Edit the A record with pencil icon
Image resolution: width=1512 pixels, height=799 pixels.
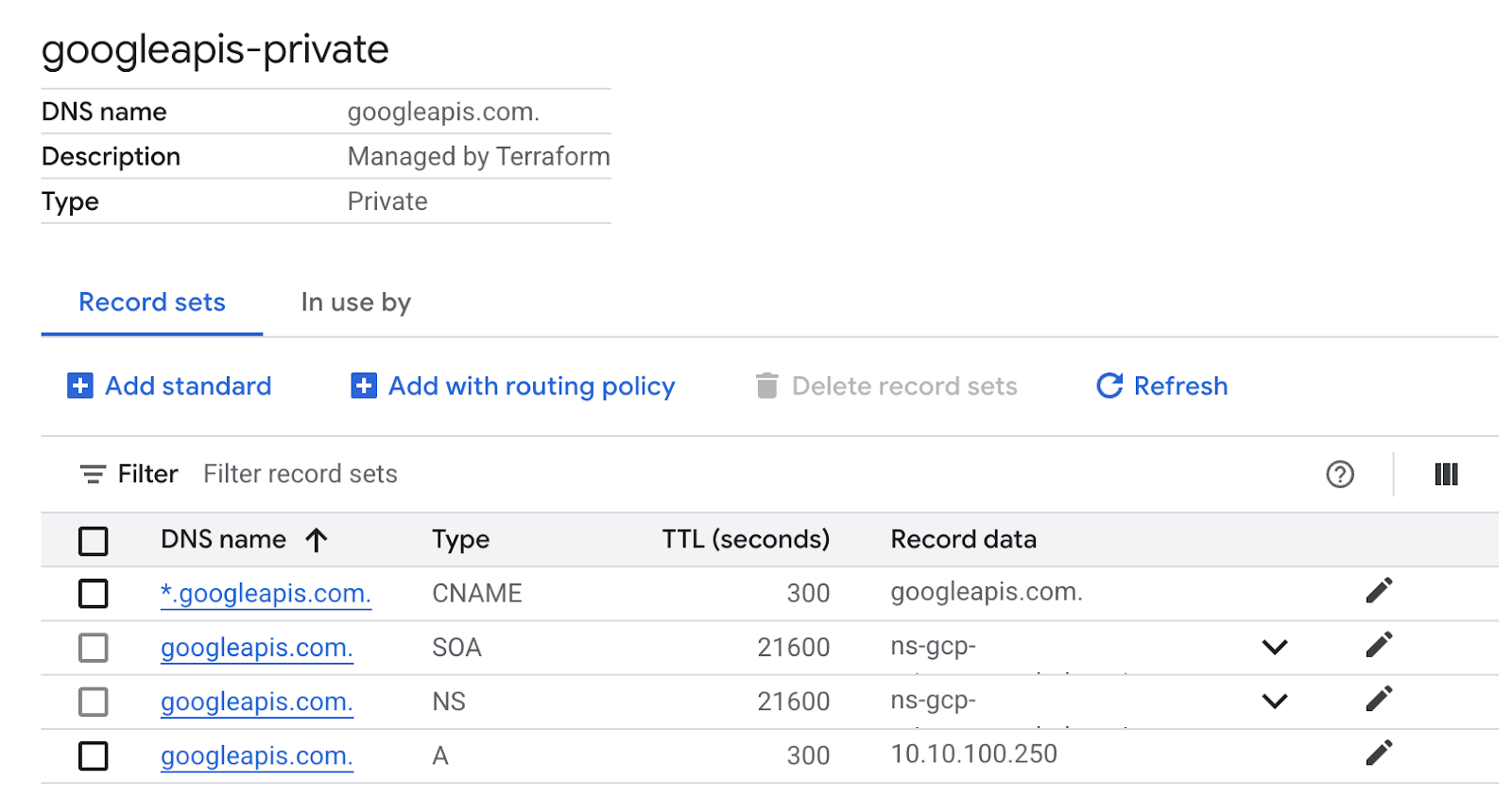click(x=1379, y=754)
